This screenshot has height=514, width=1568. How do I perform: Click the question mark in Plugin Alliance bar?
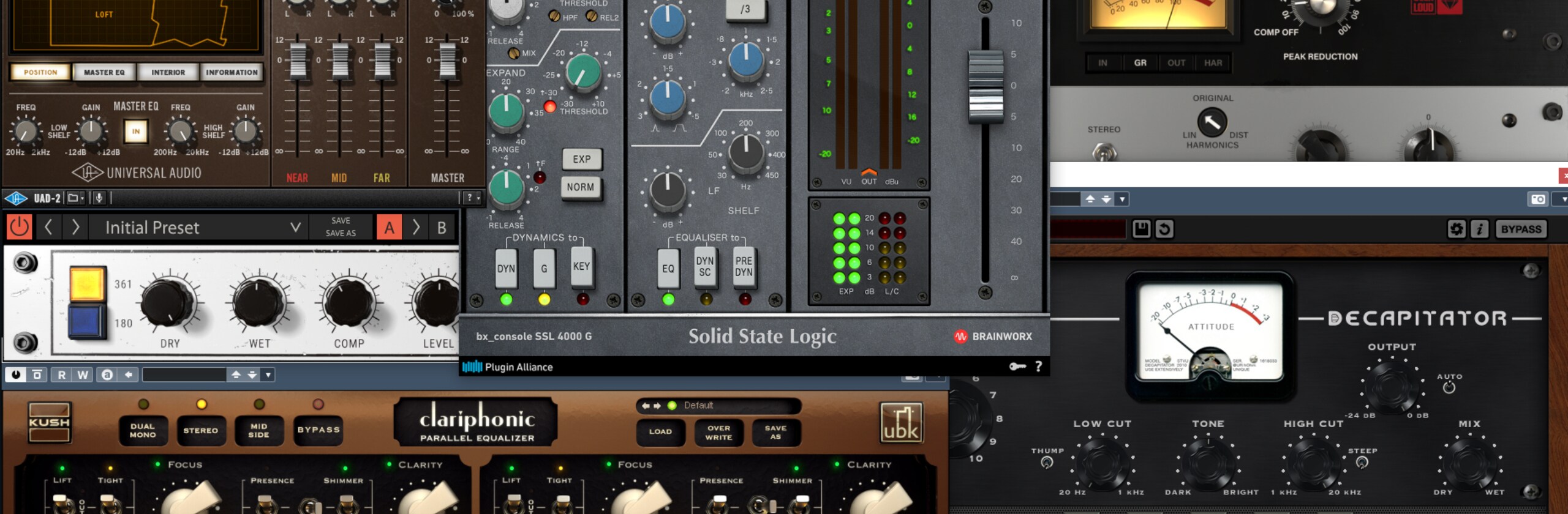pyautogui.click(x=1038, y=367)
